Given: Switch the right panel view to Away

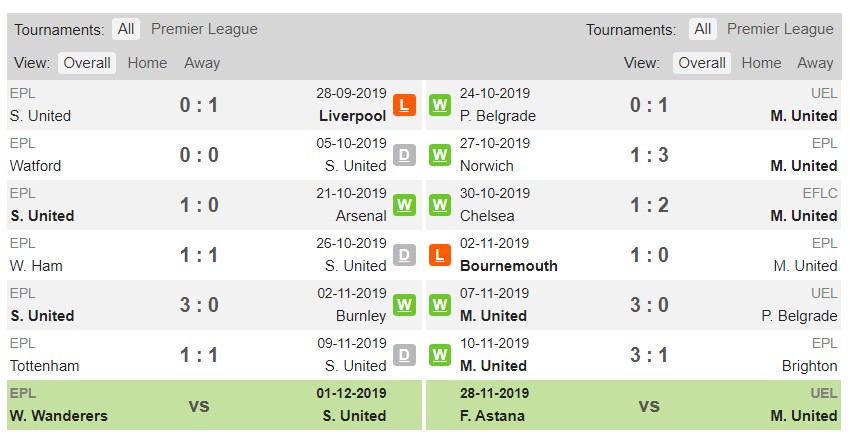Looking at the screenshot, I should (x=815, y=63).
